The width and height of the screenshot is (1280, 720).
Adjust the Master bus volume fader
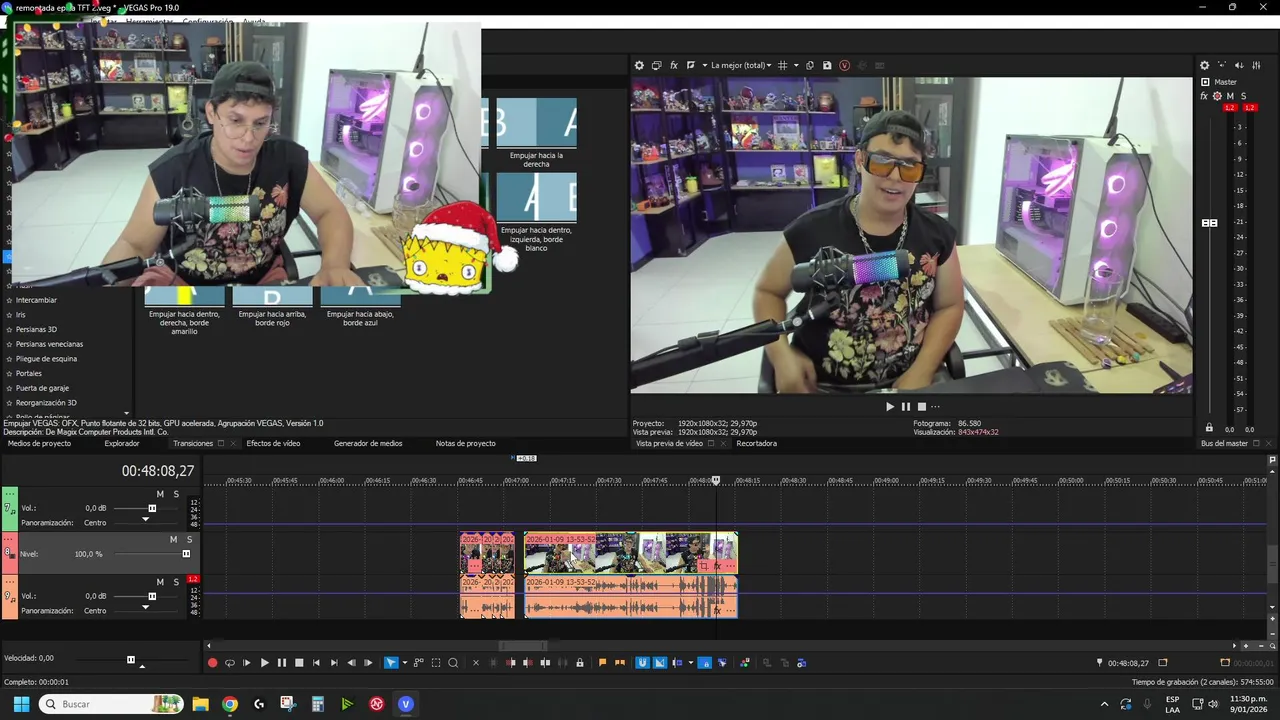[1209, 223]
